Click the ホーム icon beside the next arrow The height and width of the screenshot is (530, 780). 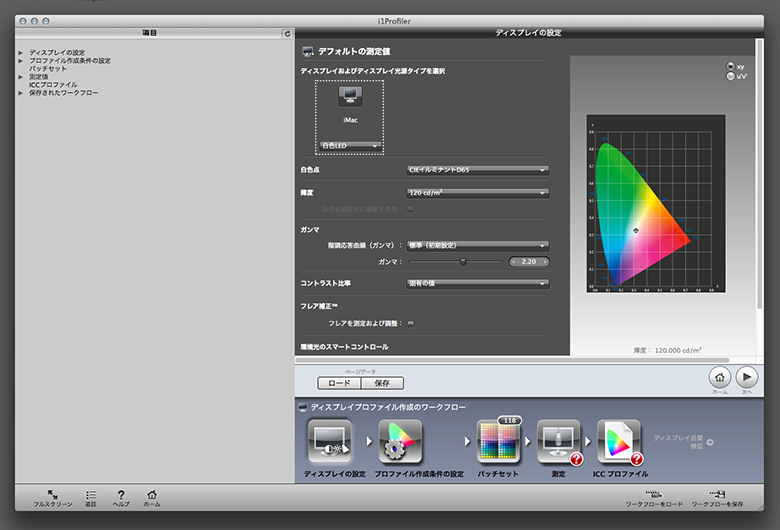(x=719, y=377)
